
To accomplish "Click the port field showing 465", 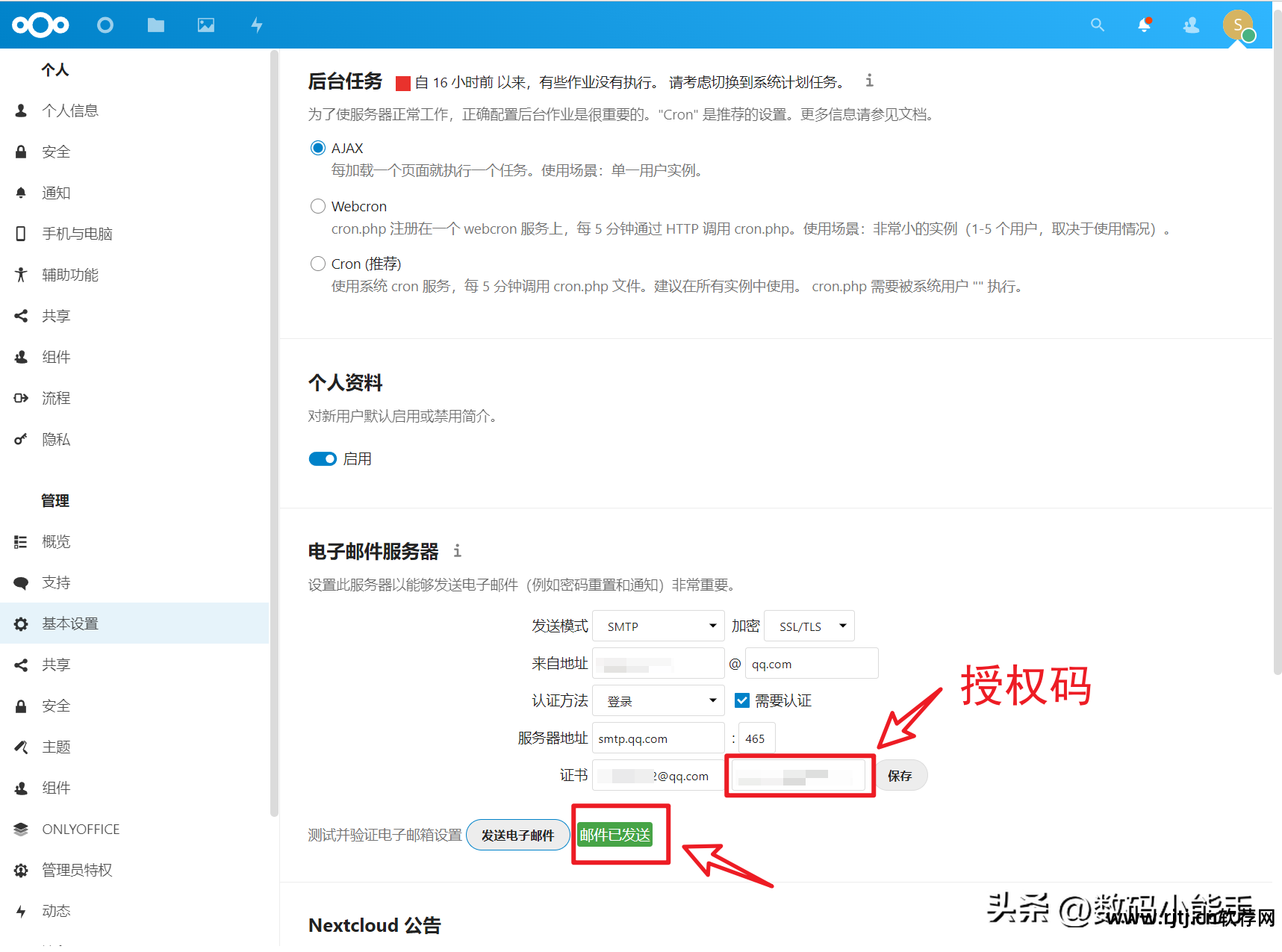I will pos(757,738).
